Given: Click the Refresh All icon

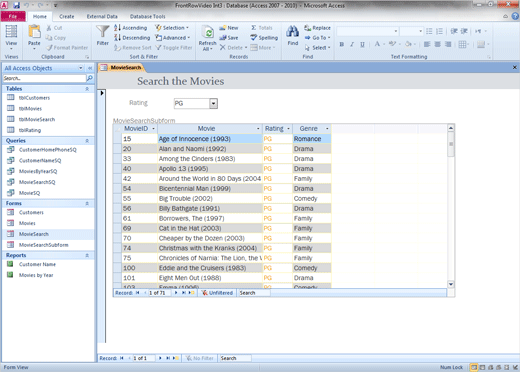Looking at the screenshot, I should point(207,32).
